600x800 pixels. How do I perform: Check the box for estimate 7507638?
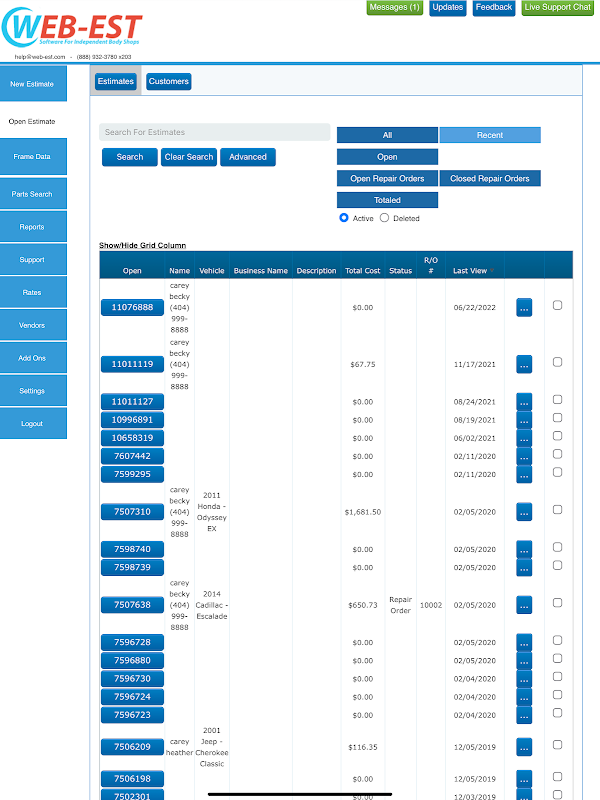pos(558,603)
